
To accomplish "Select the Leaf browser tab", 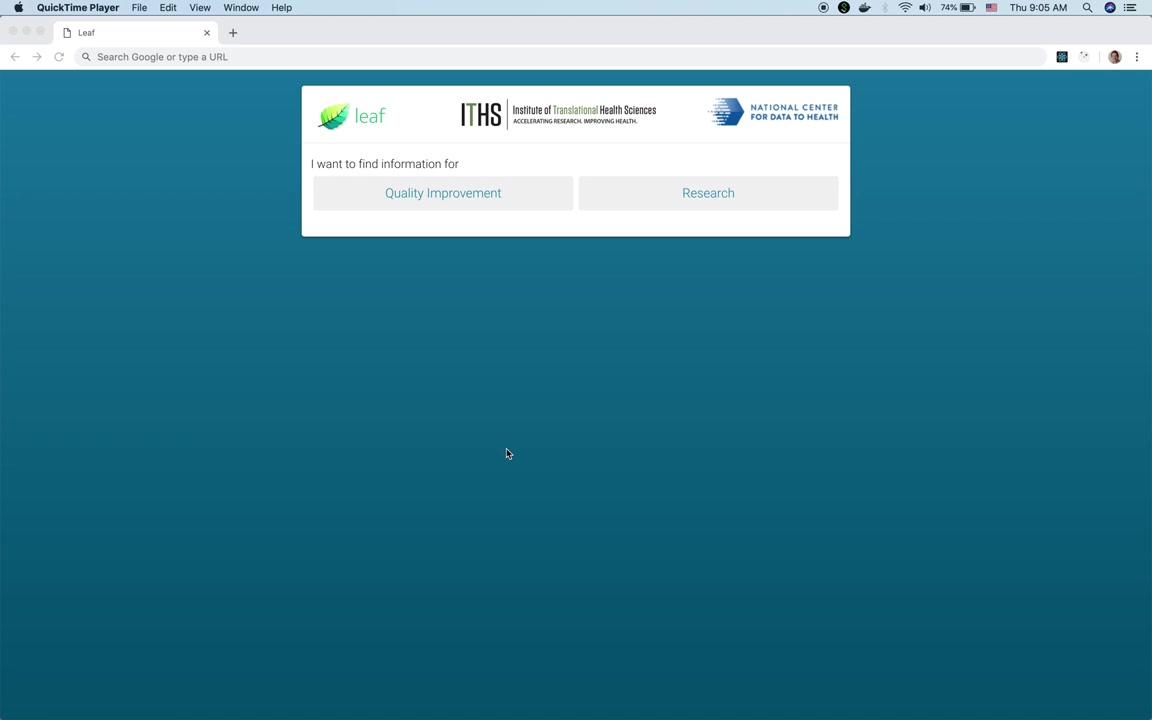I will pos(136,32).
